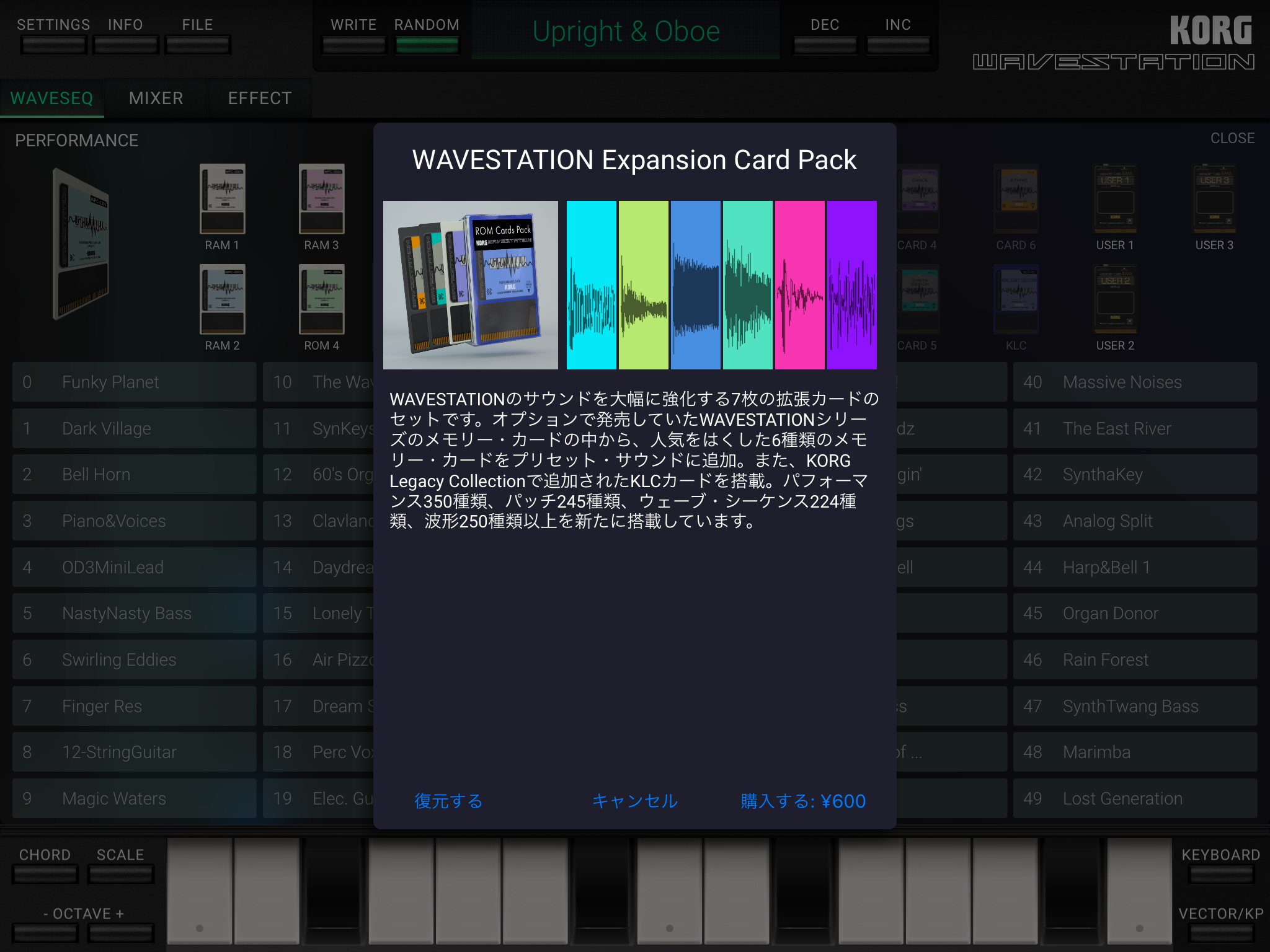Open the FILE button

coord(198,45)
